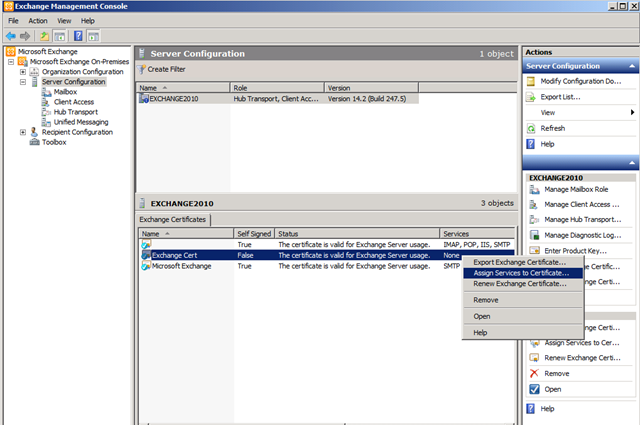Collapse the Microsoft Exchange On-Premises node
The width and height of the screenshot is (640, 425).
11,62
